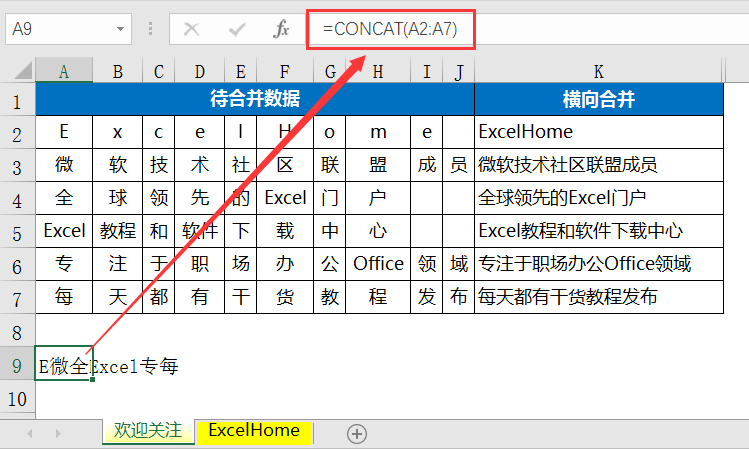Click cell A2 containing letter E
Screen dimensions: 749x449
click(x=64, y=132)
